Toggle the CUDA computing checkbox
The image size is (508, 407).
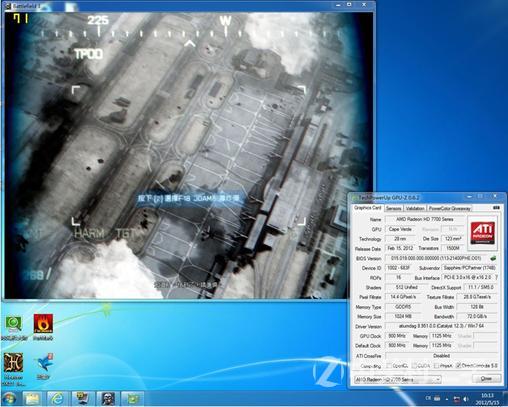tap(414, 366)
